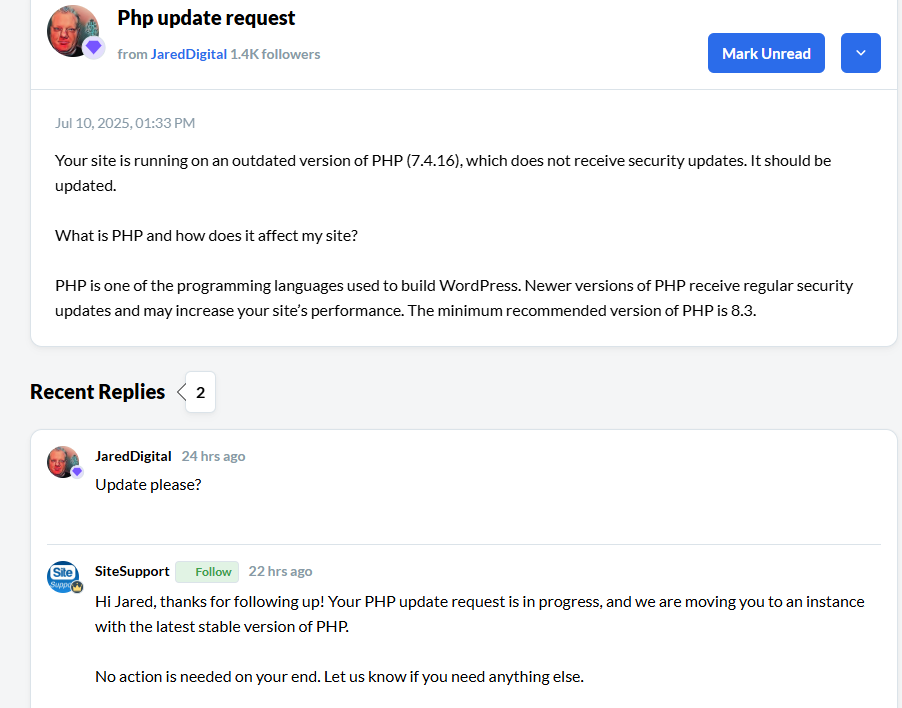Click the '22 hrs ago' reply timestamp
The height and width of the screenshot is (708, 902).
280,571
